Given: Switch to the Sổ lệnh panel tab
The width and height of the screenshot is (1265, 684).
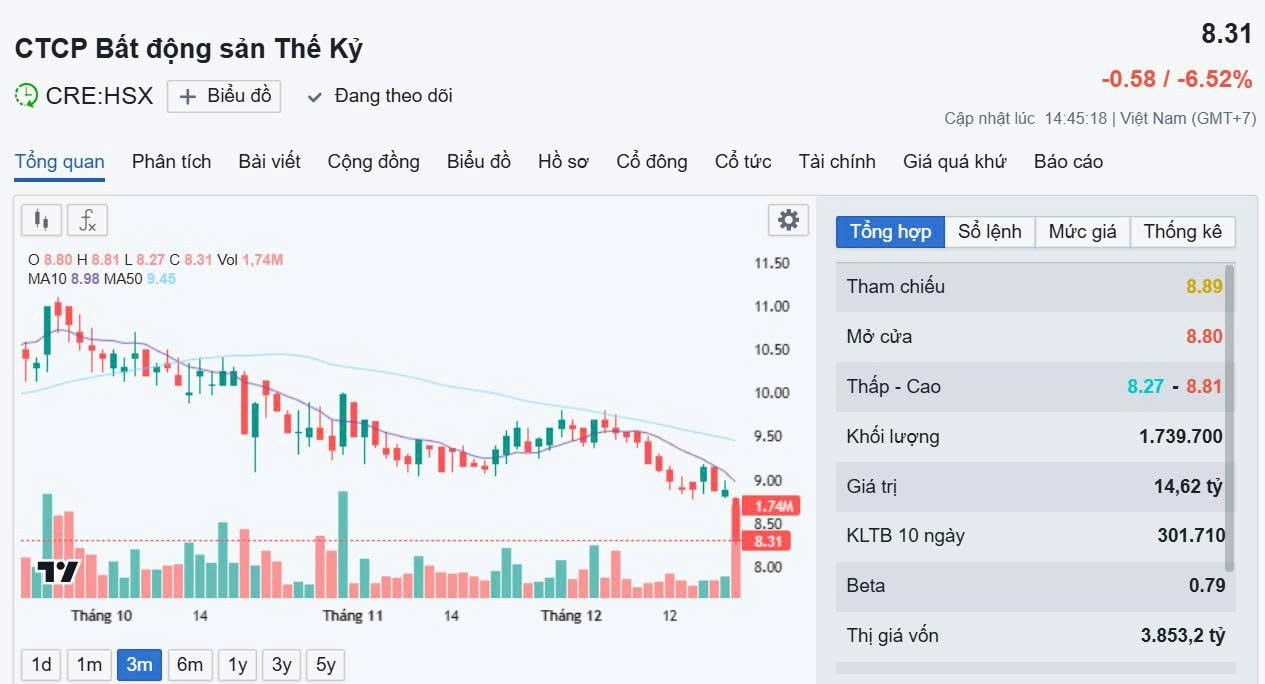Looking at the screenshot, I should 989,232.
